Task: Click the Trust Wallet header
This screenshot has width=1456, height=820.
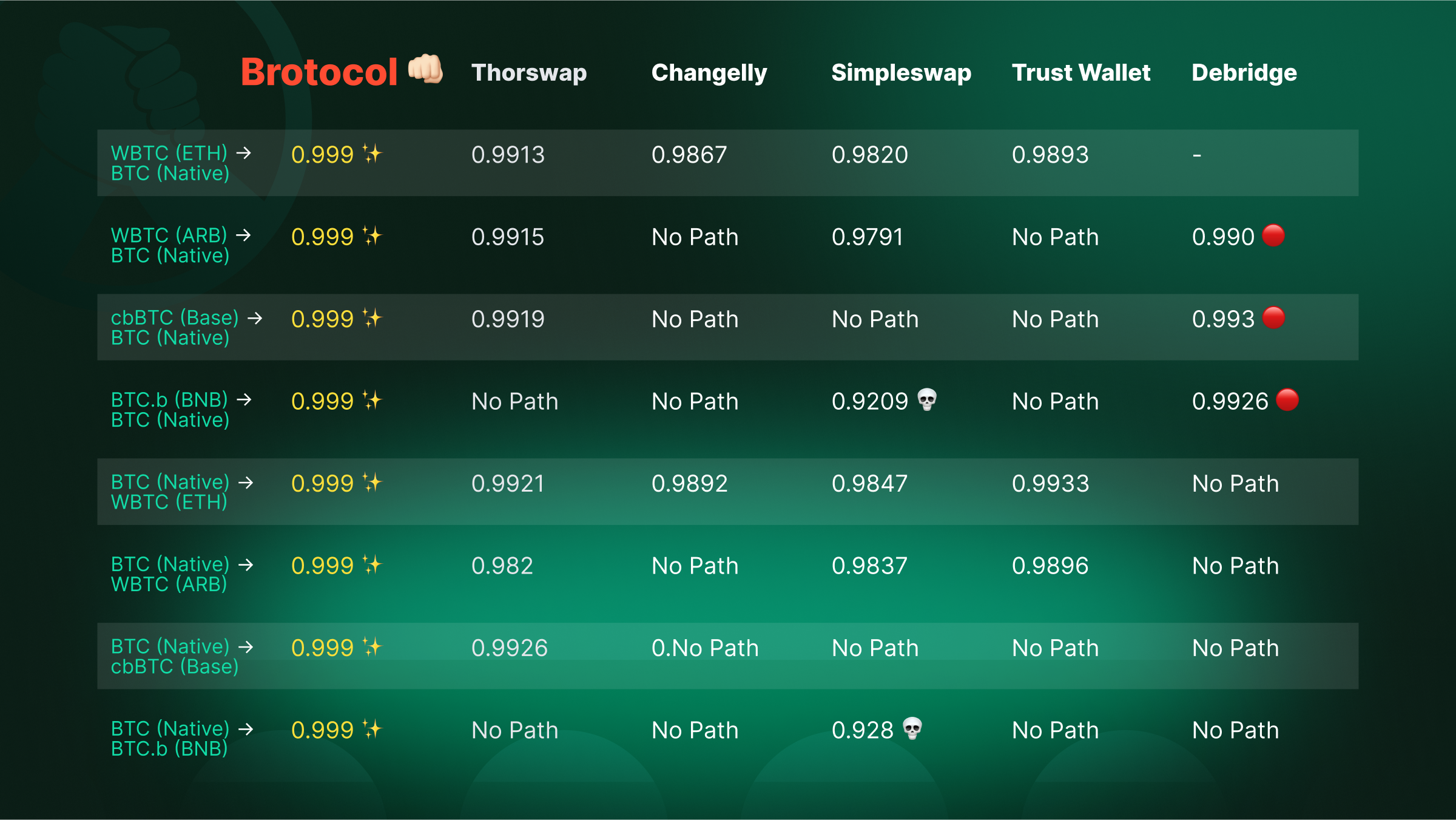Action: point(1080,73)
